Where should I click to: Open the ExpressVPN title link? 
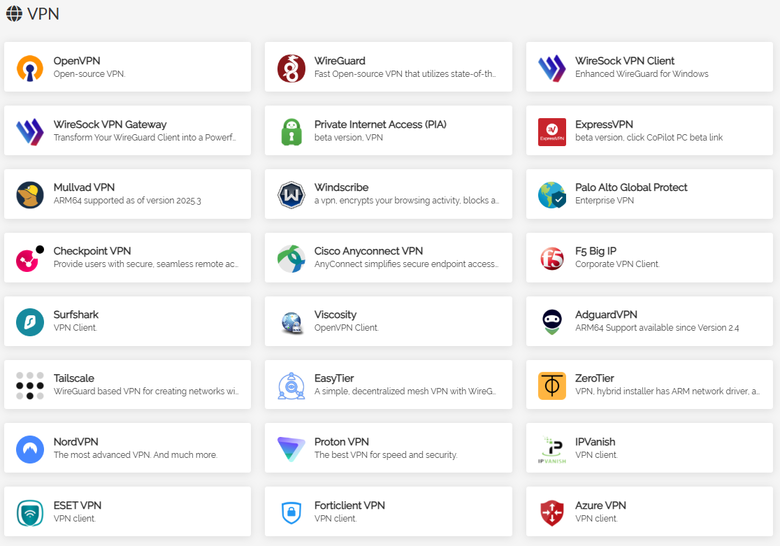(x=604, y=124)
